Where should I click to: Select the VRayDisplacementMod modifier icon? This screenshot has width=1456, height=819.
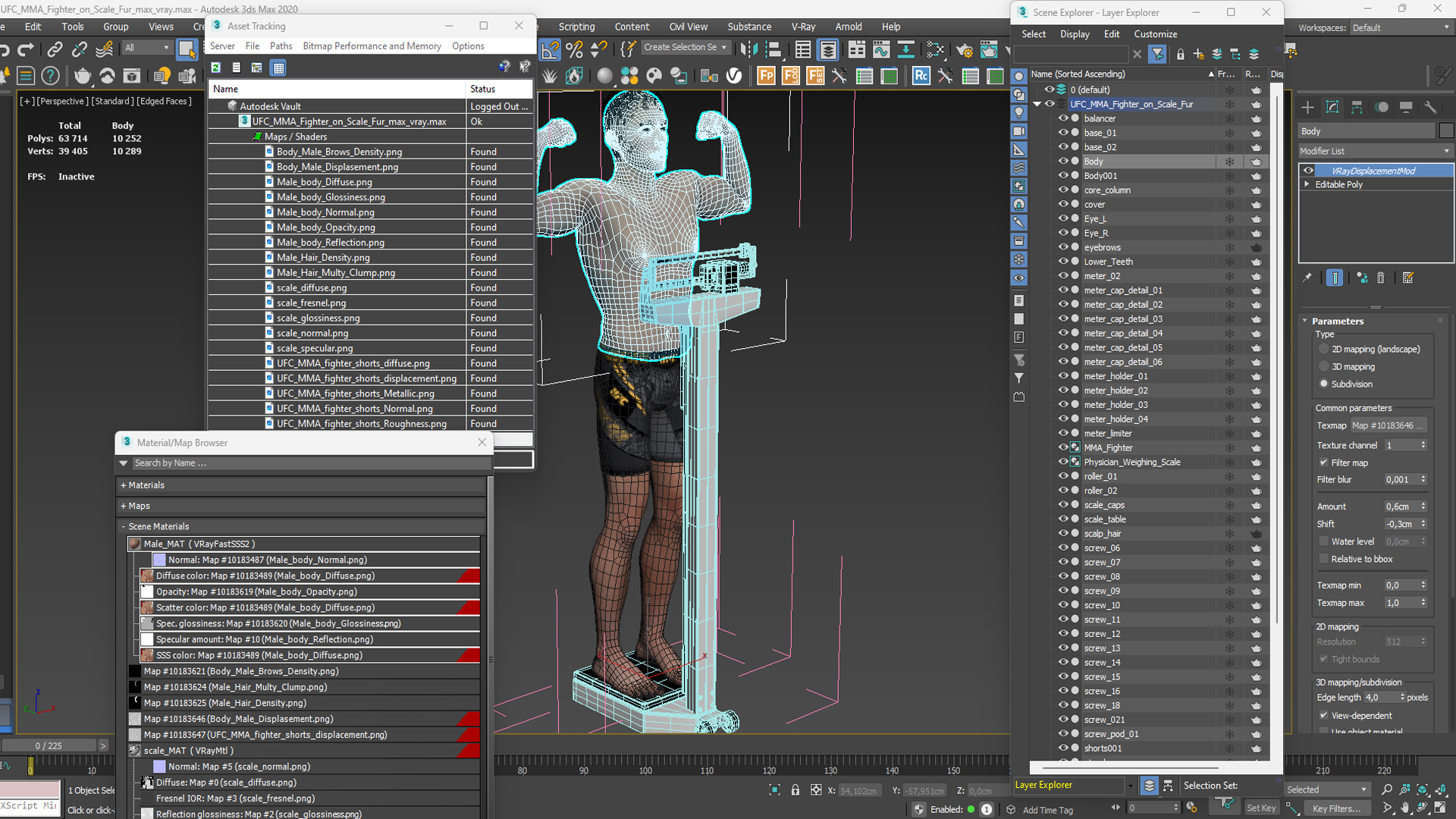coord(1307,170)
